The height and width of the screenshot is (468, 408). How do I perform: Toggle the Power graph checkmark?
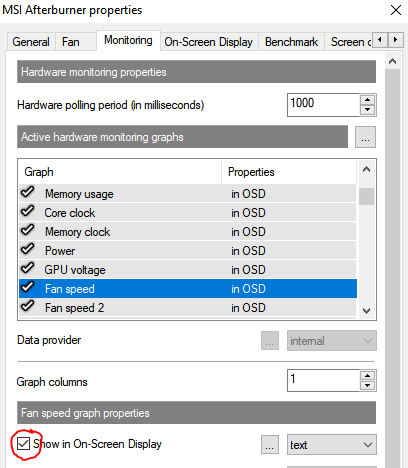(28, 250)
